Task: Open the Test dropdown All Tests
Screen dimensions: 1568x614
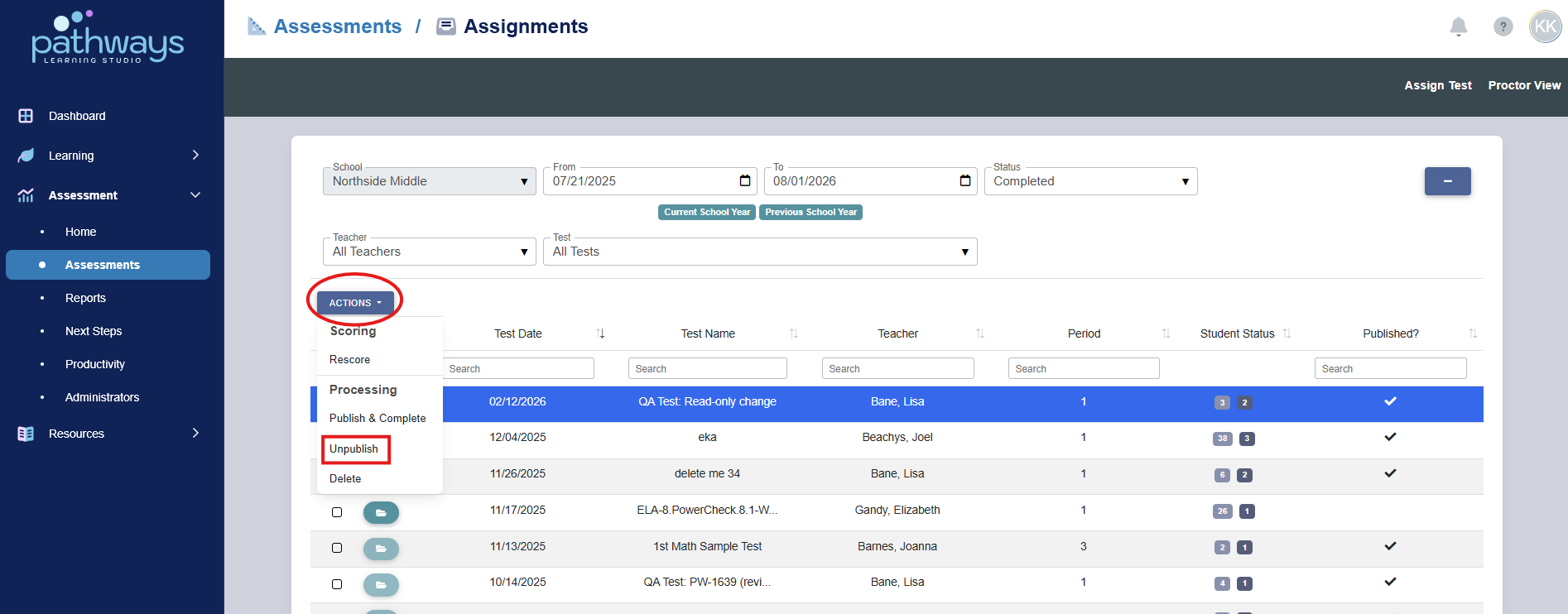Action: click(x=760, y=252)
